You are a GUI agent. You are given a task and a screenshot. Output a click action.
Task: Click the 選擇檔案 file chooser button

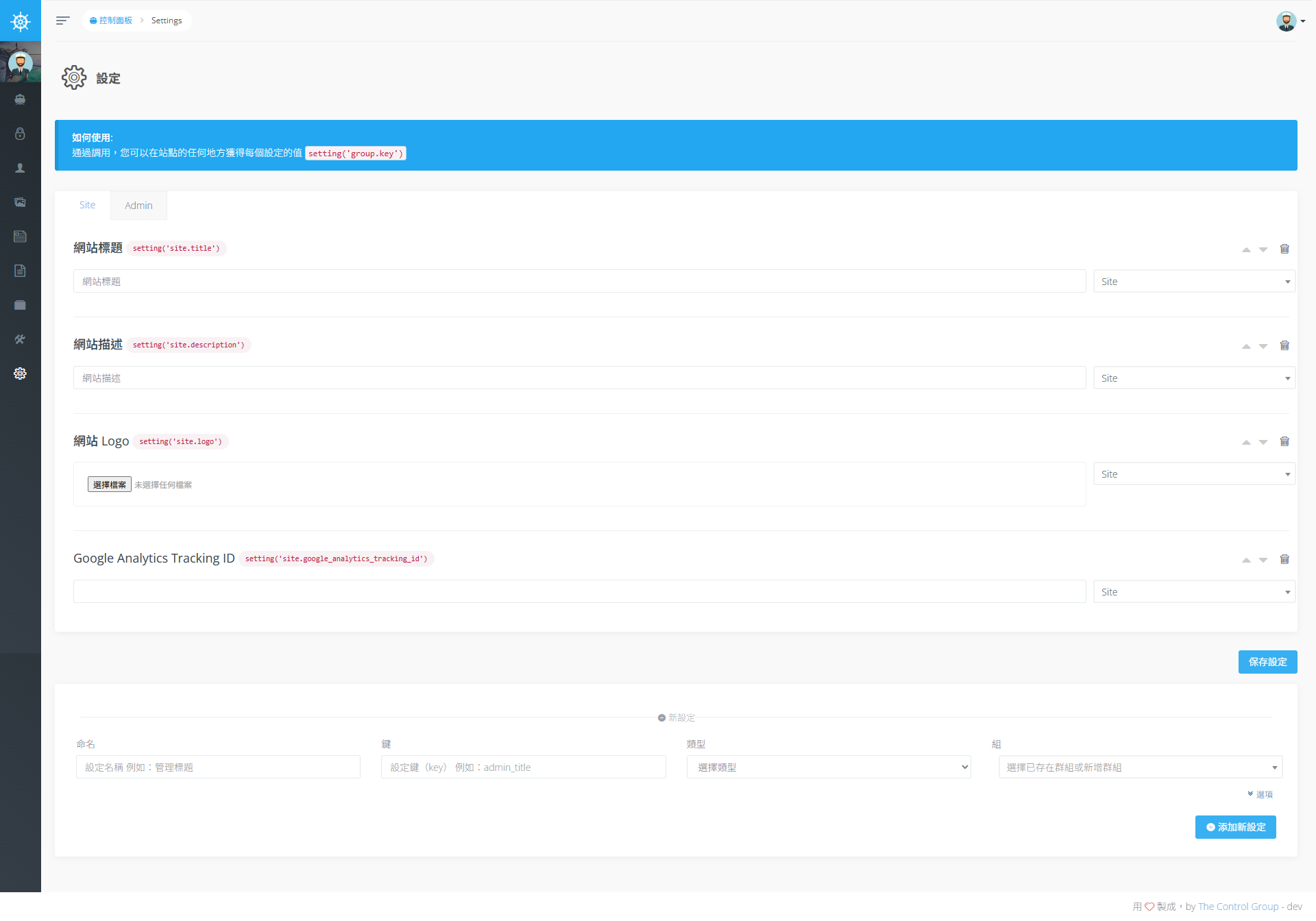click(109, 484)
